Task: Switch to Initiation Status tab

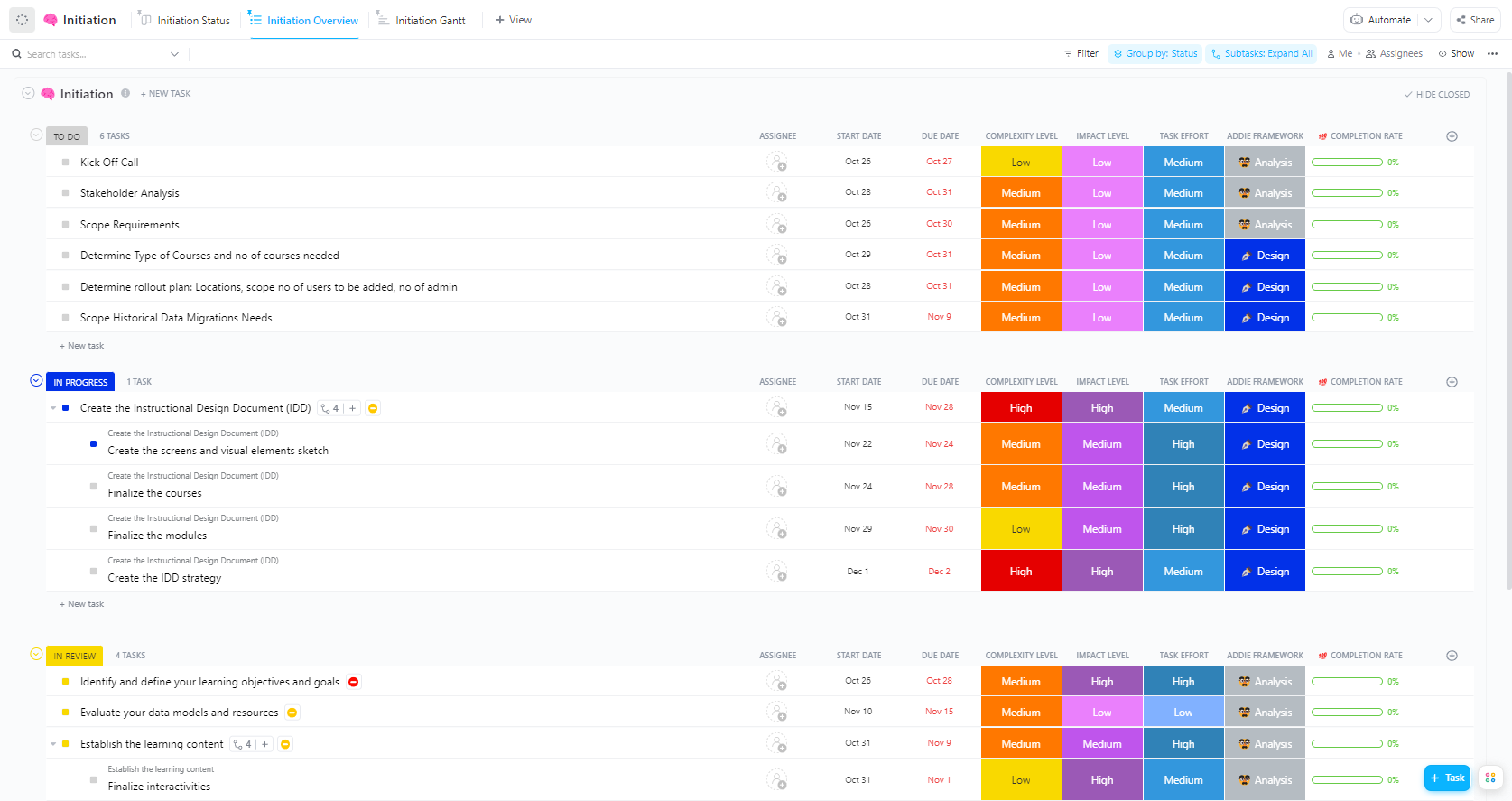Action: [x=184, y=20]
